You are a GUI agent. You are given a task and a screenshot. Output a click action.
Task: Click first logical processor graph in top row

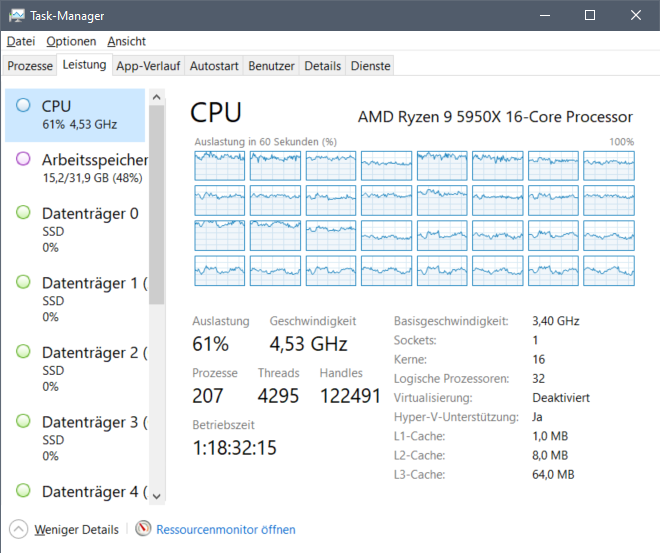point(219,166)
